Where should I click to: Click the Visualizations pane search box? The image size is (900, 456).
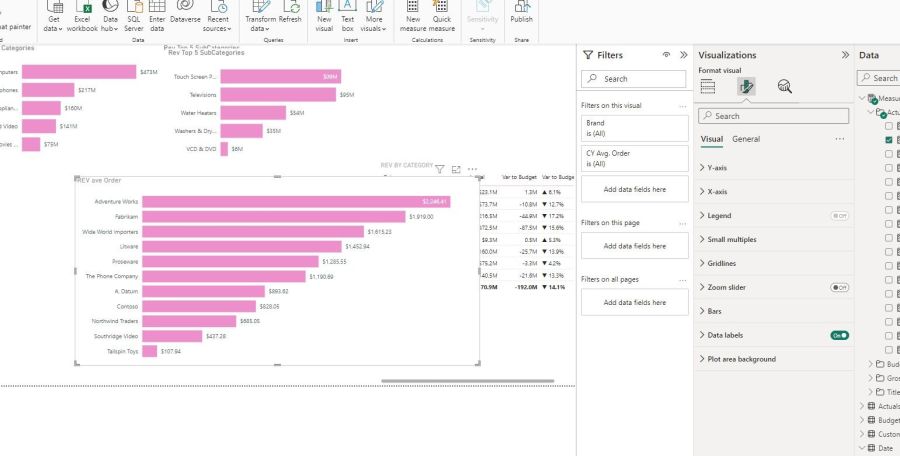pos(773,116)
